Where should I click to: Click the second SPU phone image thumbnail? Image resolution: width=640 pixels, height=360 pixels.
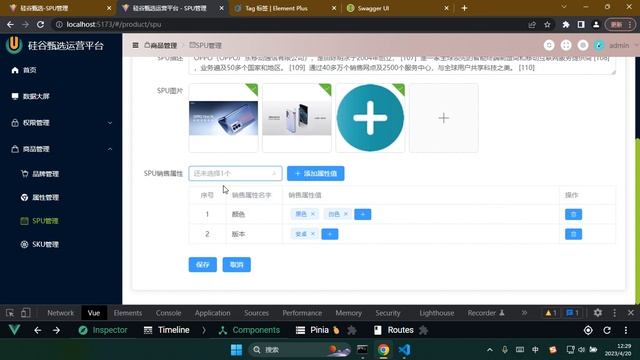[297, 118]
